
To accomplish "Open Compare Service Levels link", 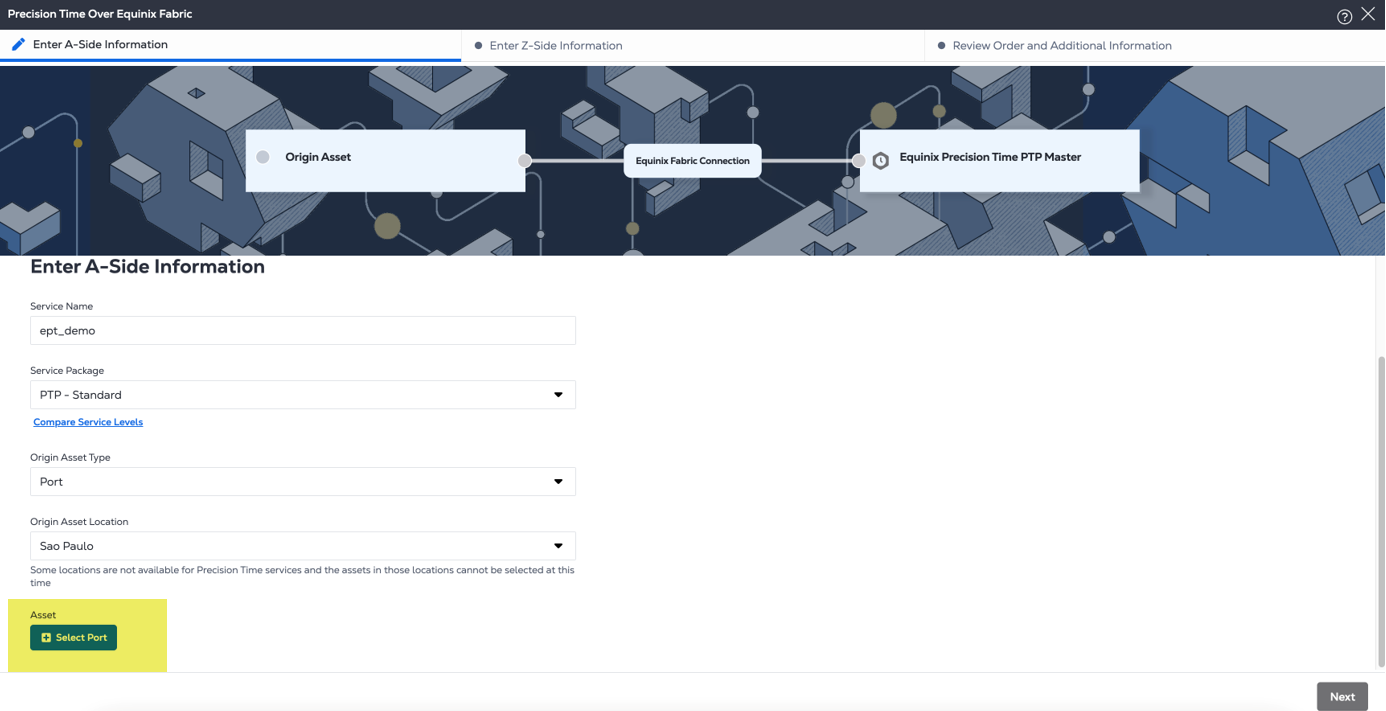I will pyautogui.click(x=88, y=422).
